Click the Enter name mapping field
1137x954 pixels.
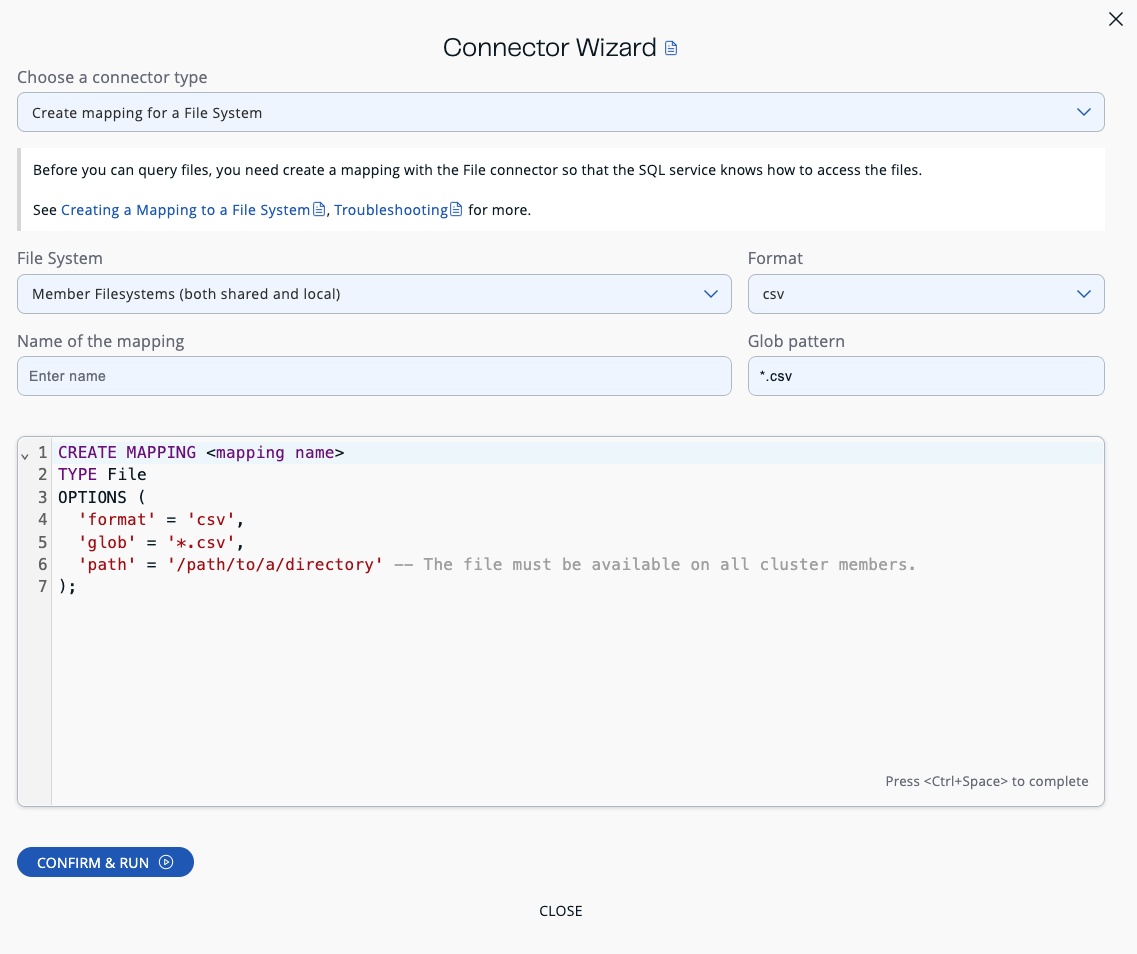point(374,376)
